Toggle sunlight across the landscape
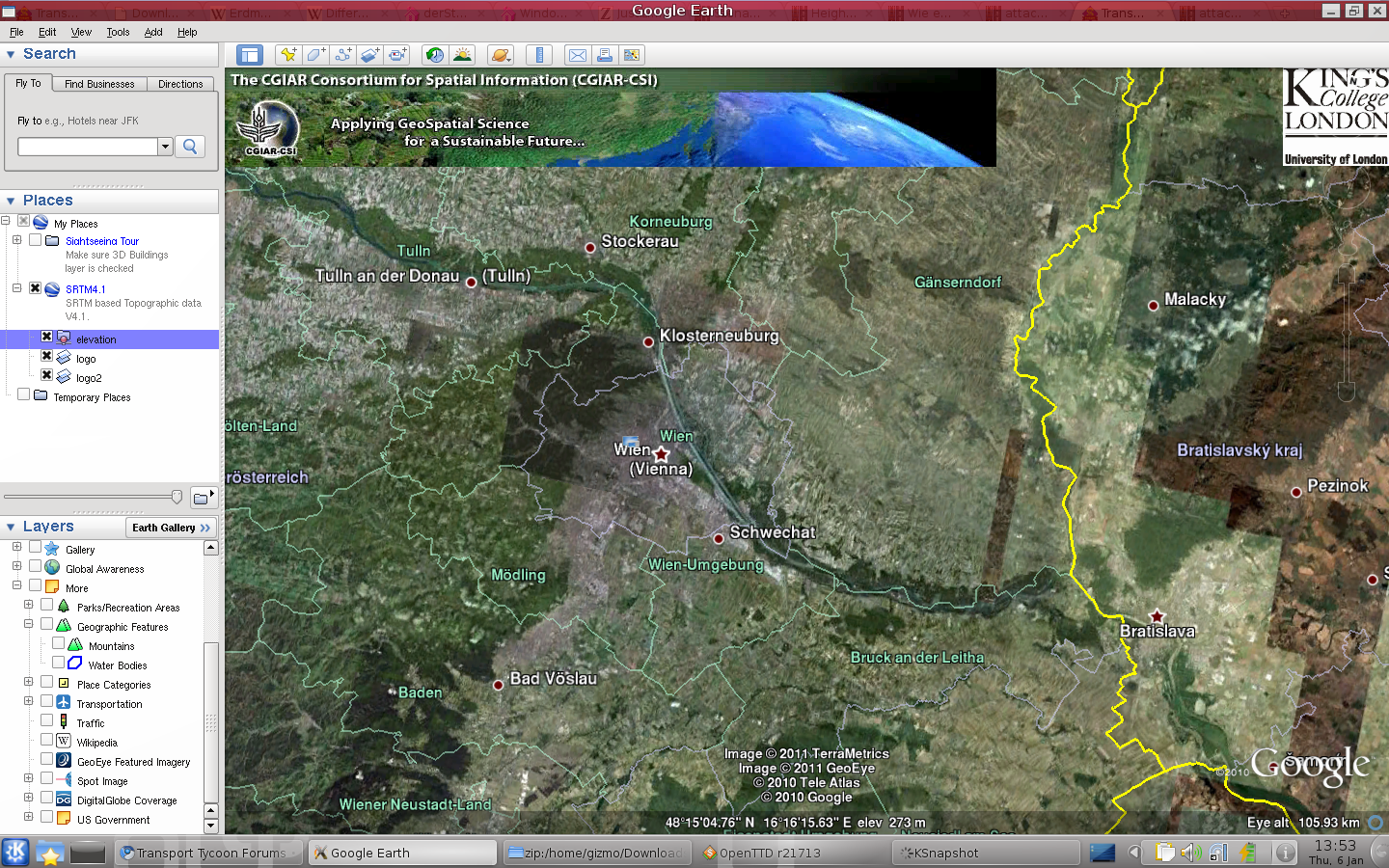1389x868 pixels. pos(463,55)
